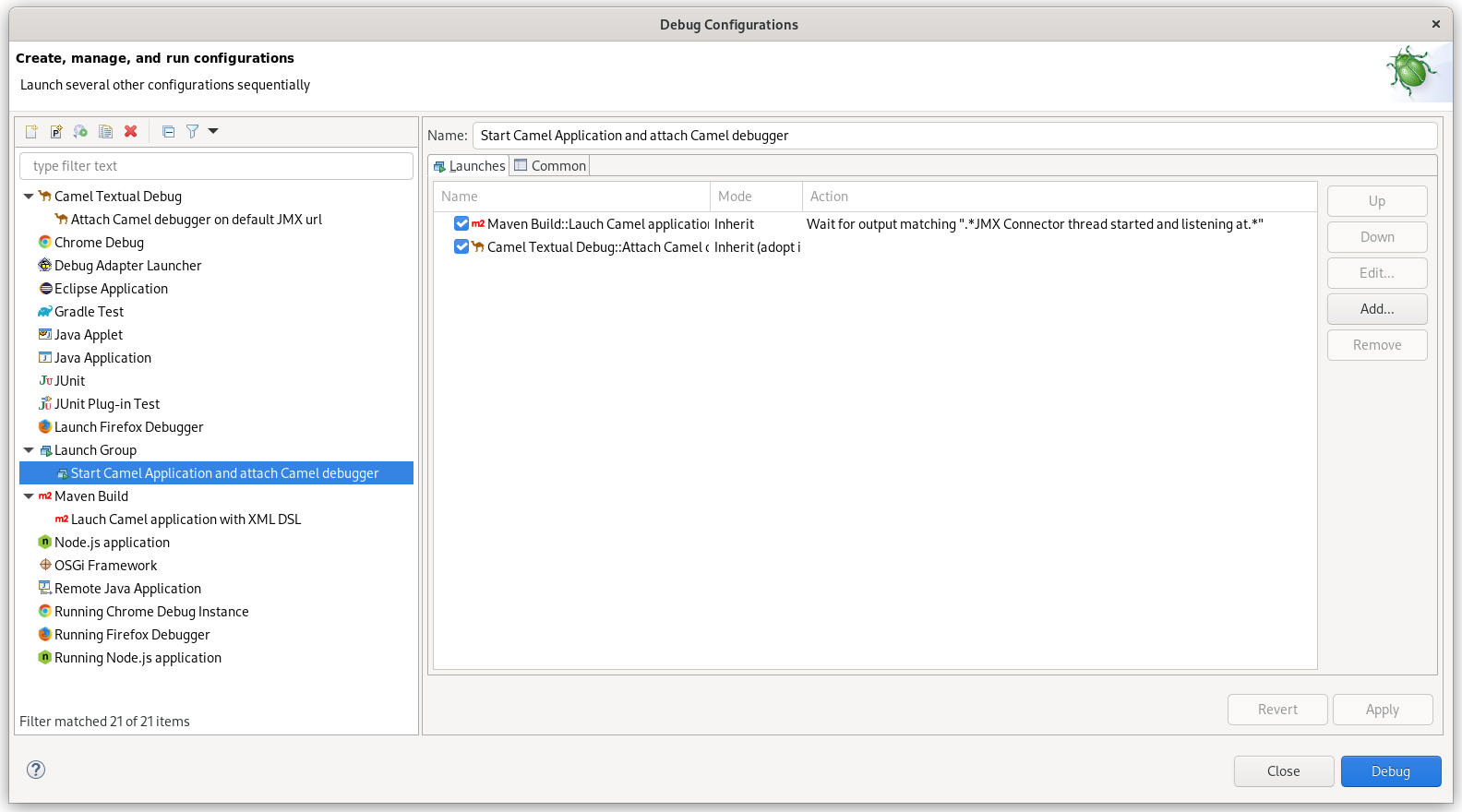
Task: Open help via question mark icon
Action: (36, 770)
